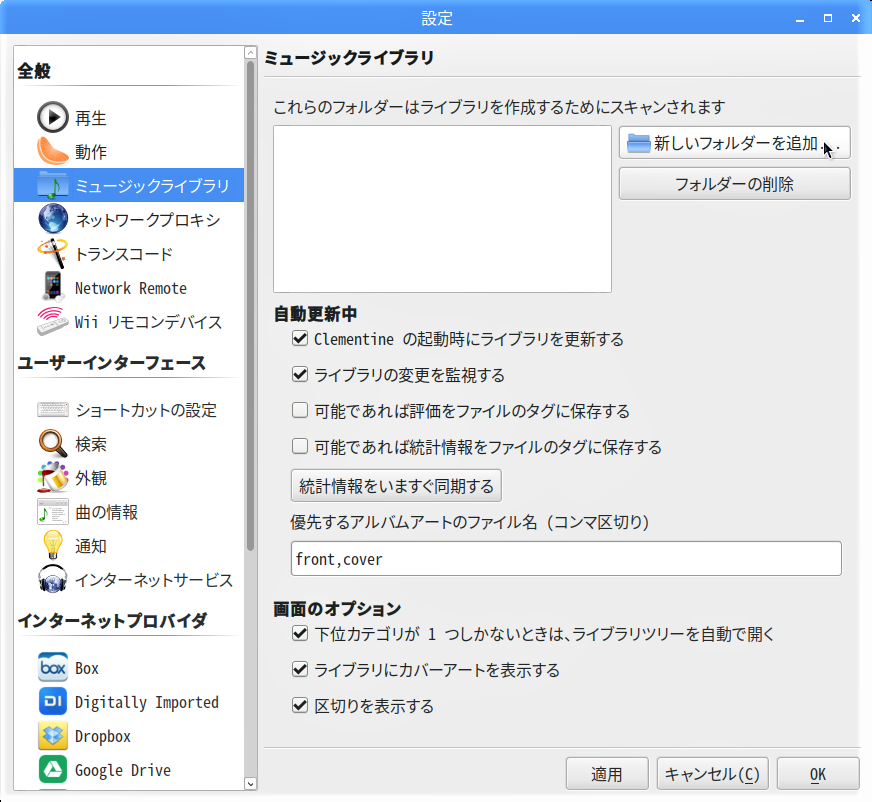Screen dimensions: 872x802
Task: Click the ミュージックライブラリ folder icon
Action: point(53,185)
